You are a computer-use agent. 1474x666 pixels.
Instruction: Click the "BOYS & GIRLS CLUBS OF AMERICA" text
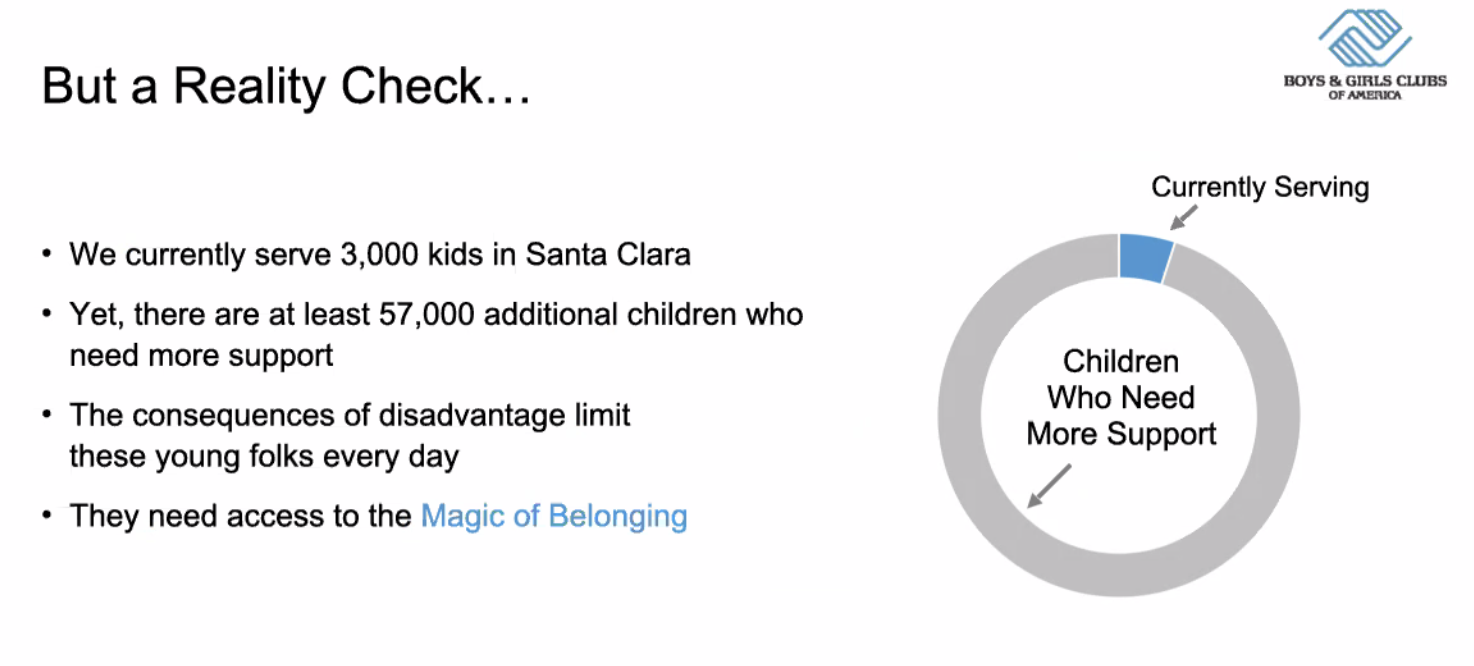point(1364,86)
